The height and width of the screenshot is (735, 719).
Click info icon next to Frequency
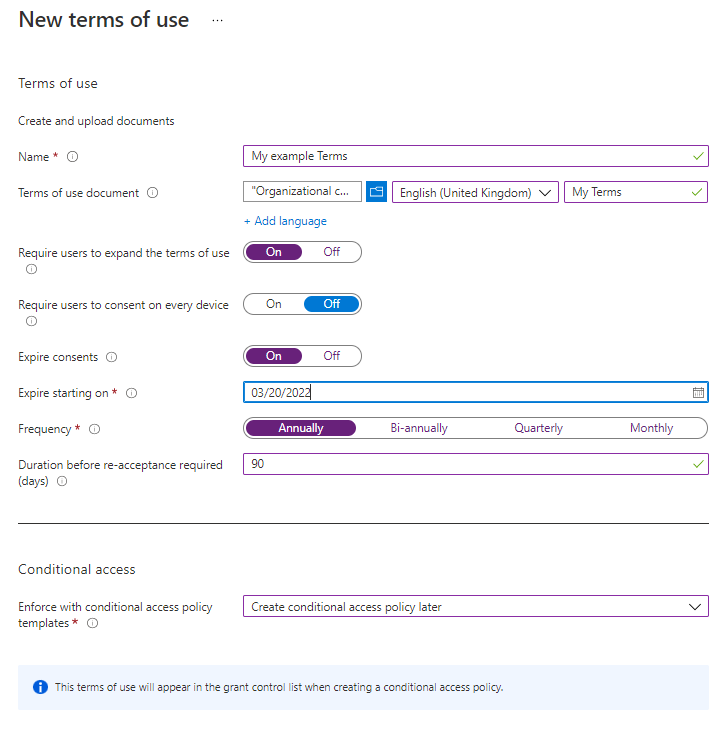coord(94,429)
